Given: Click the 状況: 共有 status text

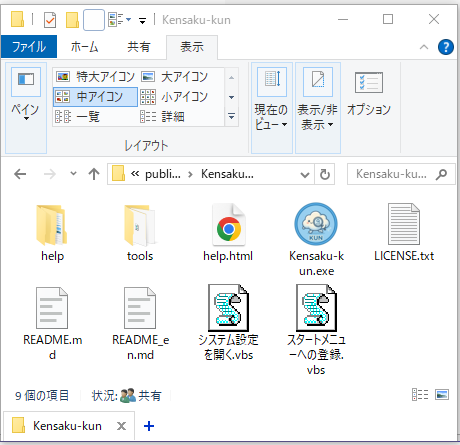Looking at the screenshot, I should [127, 395].
